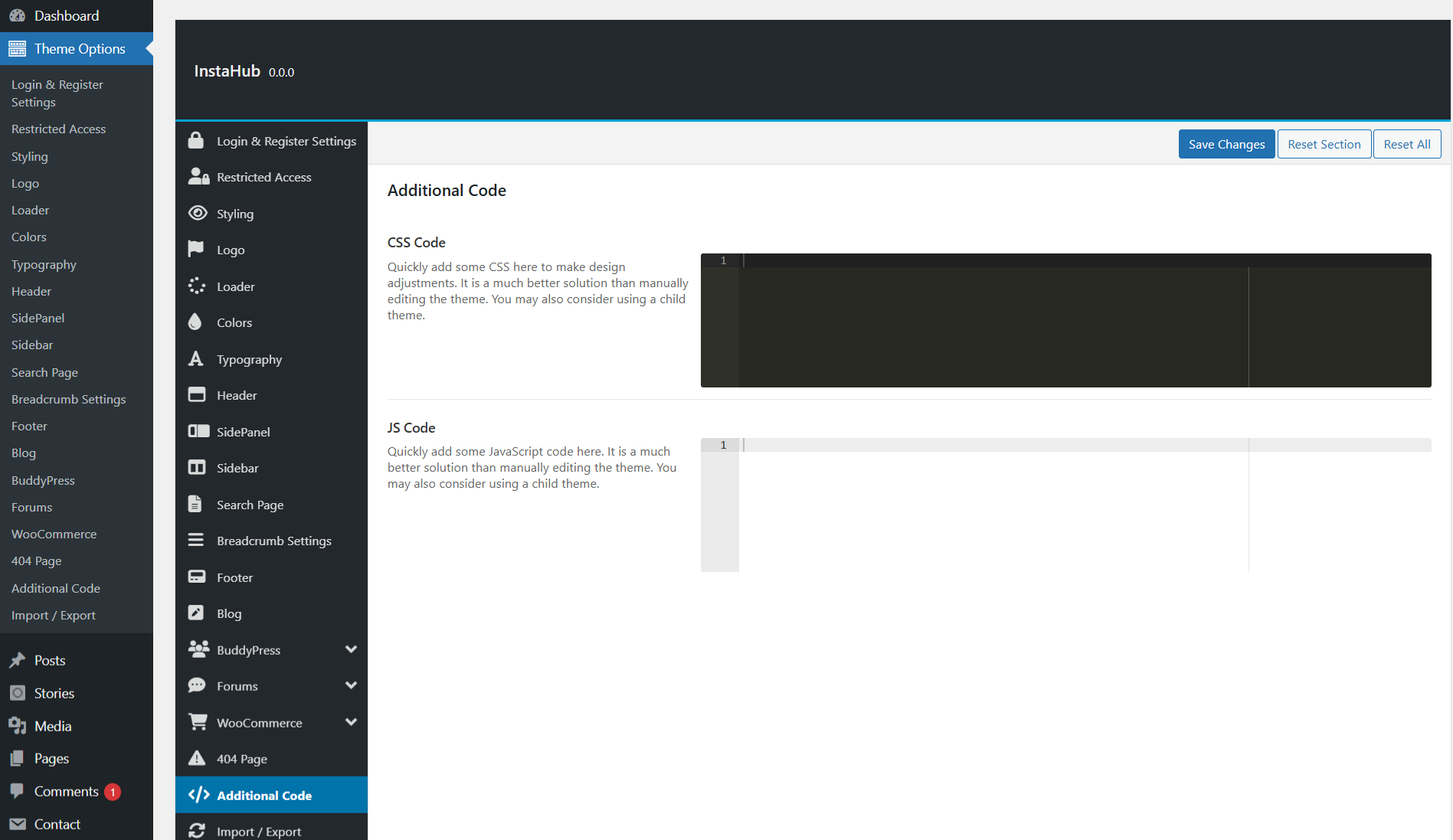
Task: Open Import / Export panel section
Action: click(x=258, y=831)
